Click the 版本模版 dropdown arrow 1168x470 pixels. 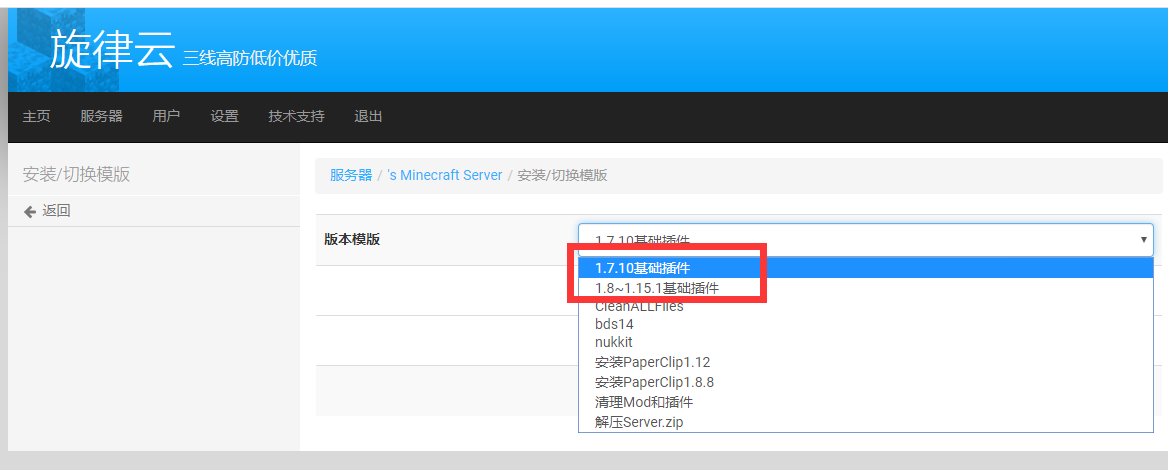[x=1143, y=240]
